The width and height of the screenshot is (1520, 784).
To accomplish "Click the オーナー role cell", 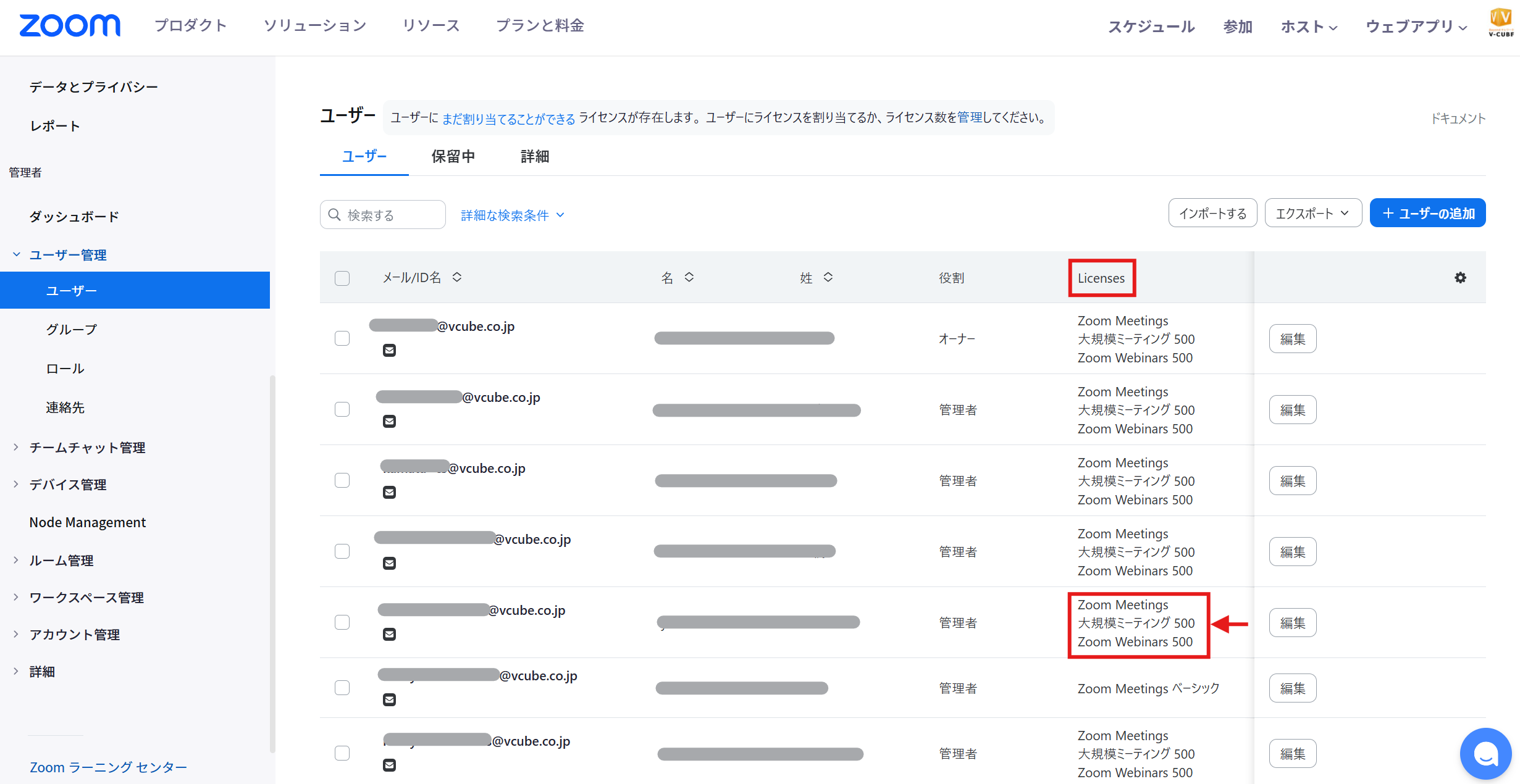I will point(957,339).
